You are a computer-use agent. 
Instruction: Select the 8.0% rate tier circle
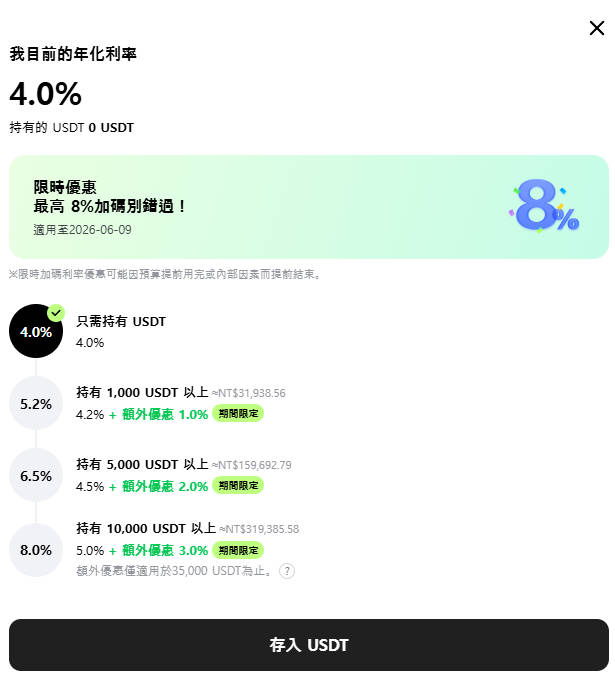pos(36,549)
